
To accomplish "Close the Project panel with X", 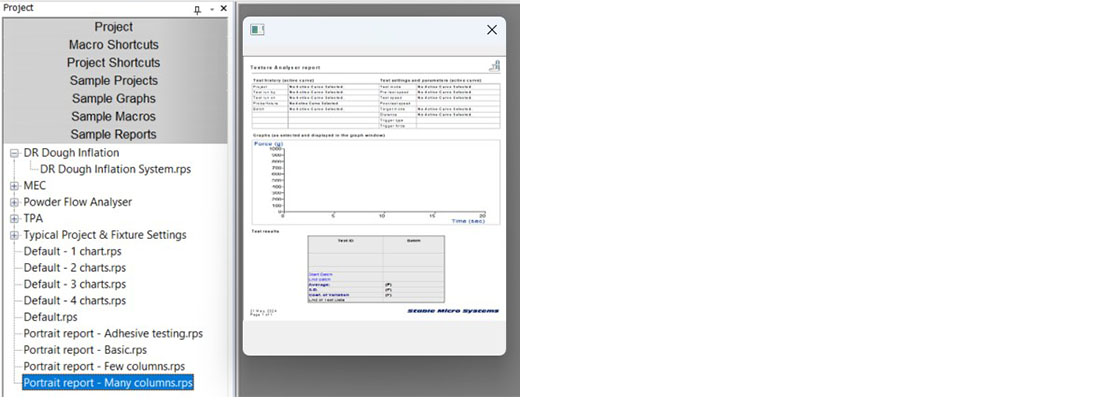I will tap(222, 8).
